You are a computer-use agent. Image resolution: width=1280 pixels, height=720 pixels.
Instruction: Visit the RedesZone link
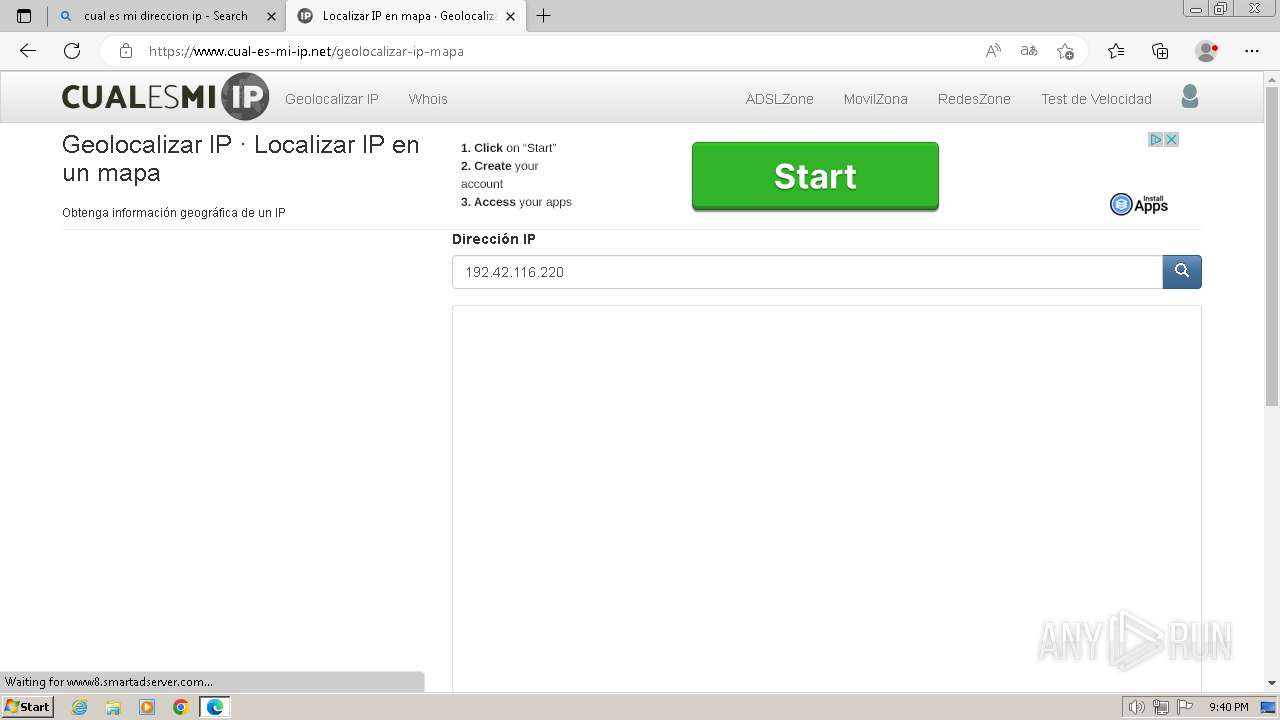(x=974, y=99)
